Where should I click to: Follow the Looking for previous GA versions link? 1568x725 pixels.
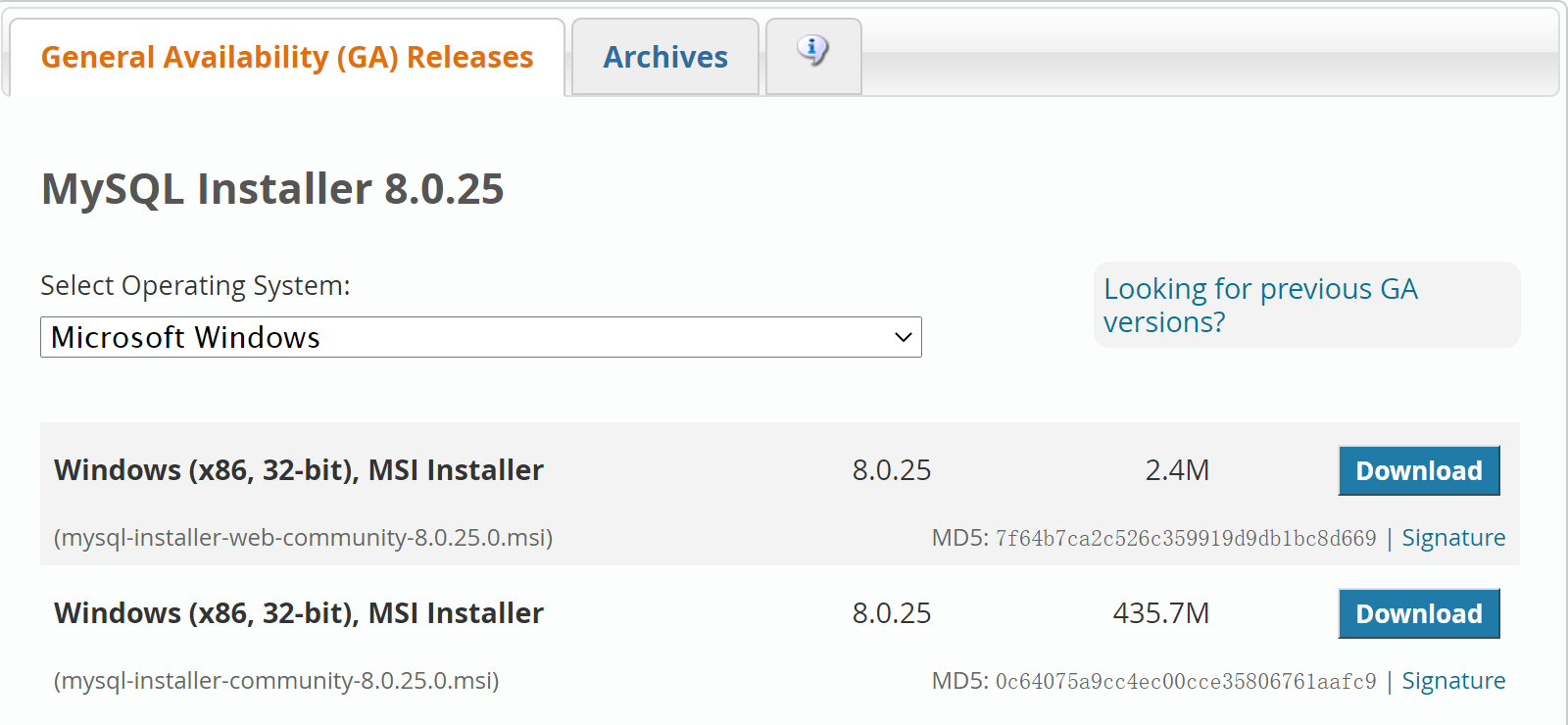tap(1261, 305)
